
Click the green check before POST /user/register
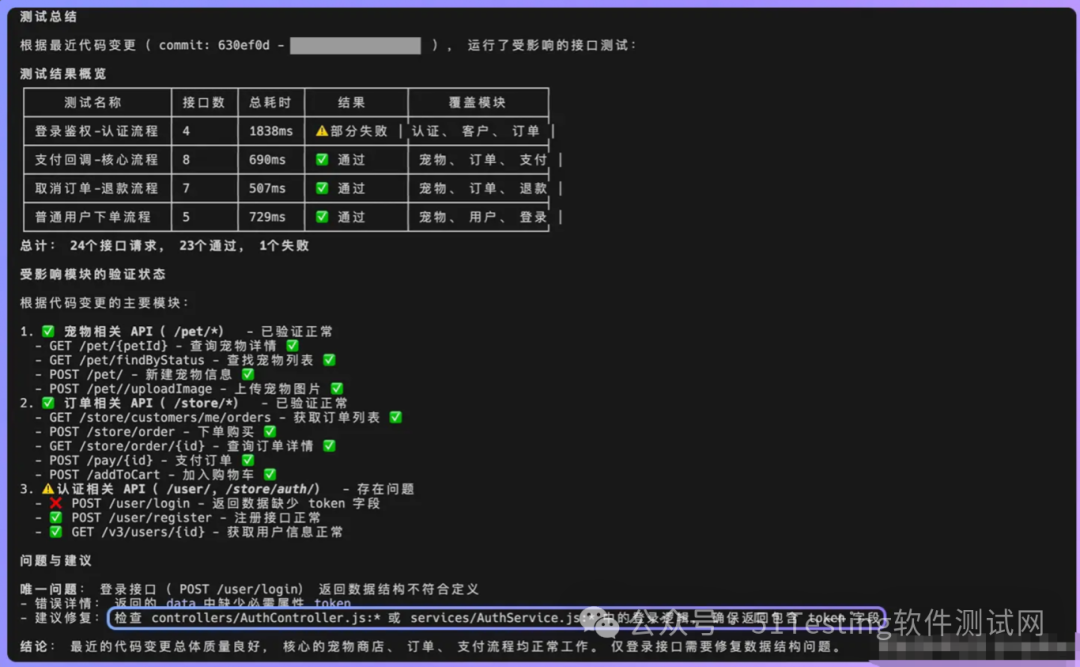[x=56, y=517]
